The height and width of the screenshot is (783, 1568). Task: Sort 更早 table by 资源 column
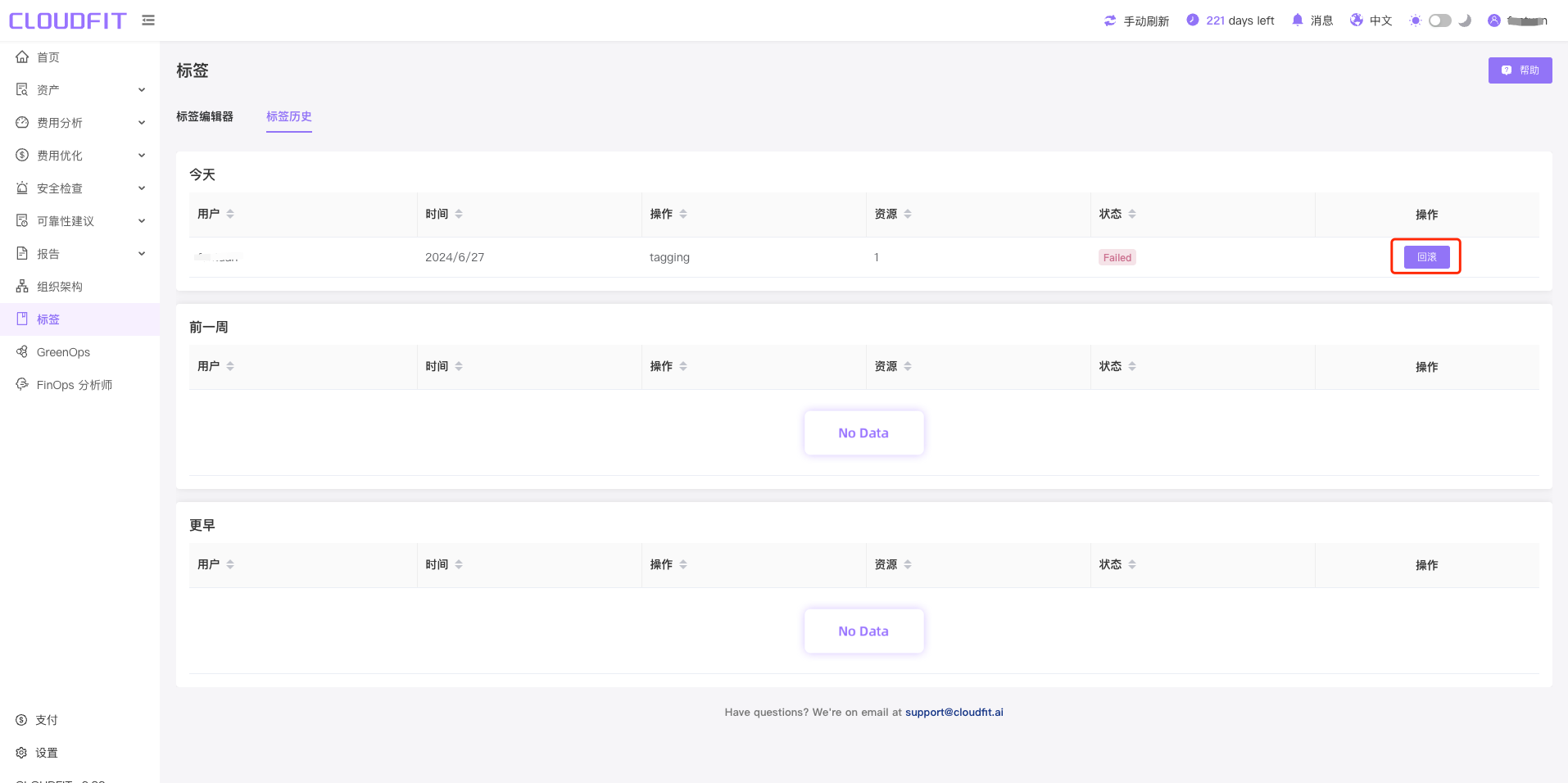click(x=908, y=564)
